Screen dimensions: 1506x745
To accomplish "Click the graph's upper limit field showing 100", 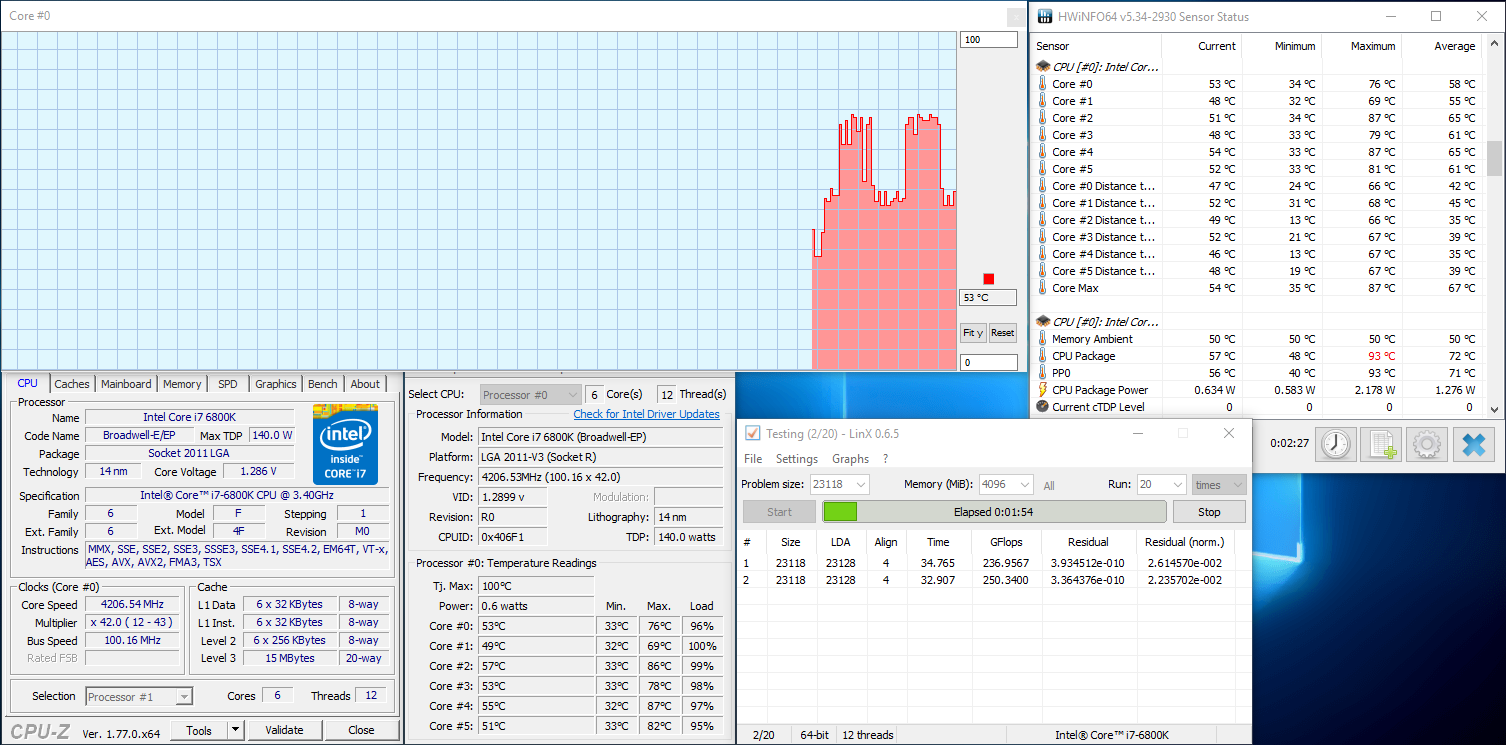I will pyautogui.click(x=988, y=40).
